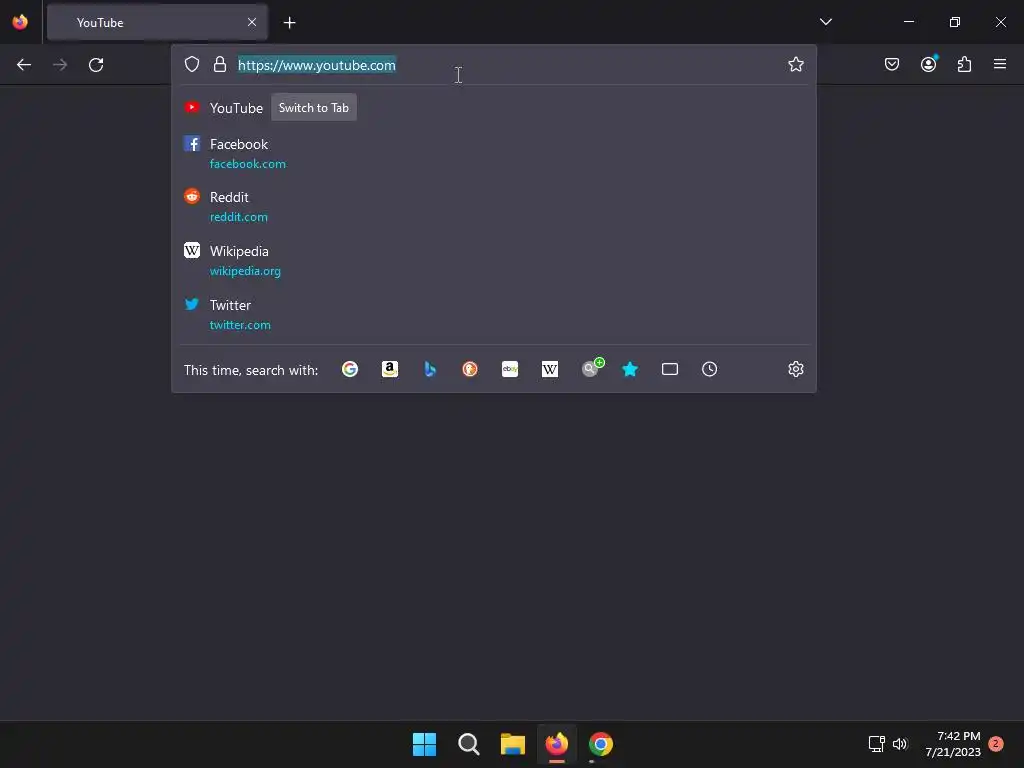
Task: Search bookmarks using the star icon
Action: click(630, 369)
